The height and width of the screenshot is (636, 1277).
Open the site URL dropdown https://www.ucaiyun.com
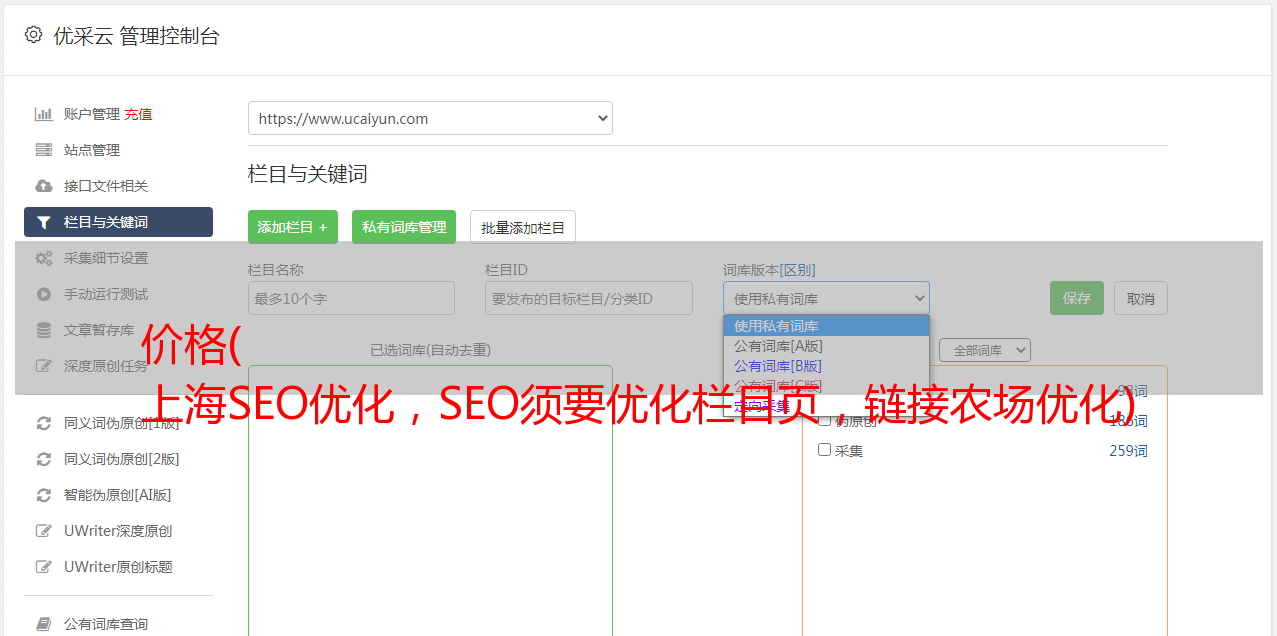coord(430,118)
